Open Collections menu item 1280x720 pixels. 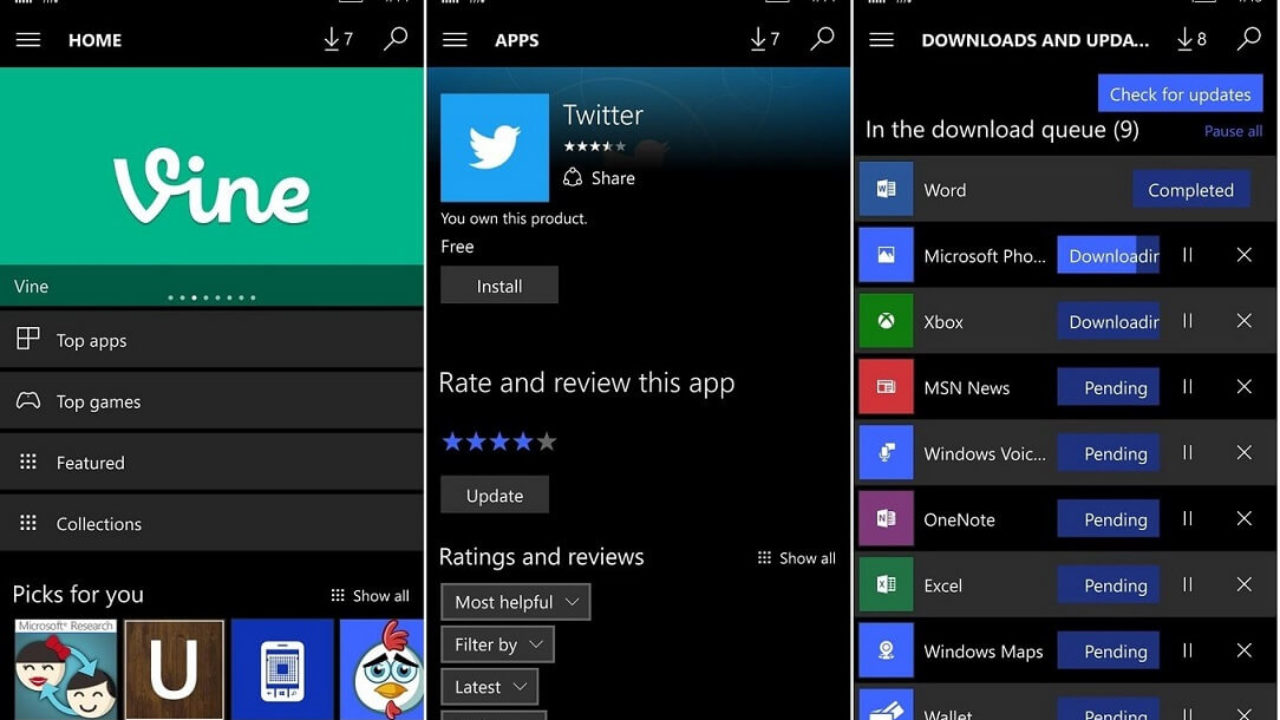click(x=212, y=523)
